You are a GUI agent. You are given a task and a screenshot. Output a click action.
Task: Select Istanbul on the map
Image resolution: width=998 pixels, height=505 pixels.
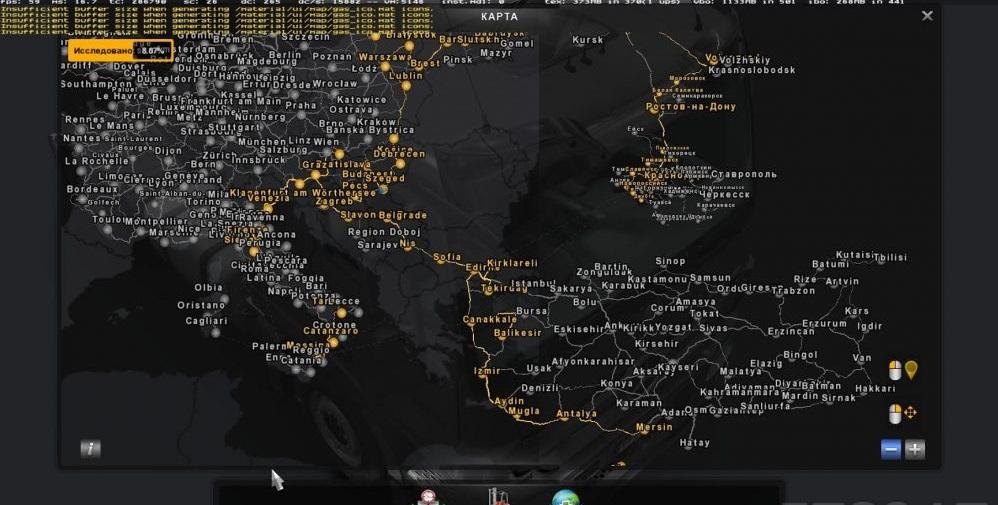tap(532, 284)
